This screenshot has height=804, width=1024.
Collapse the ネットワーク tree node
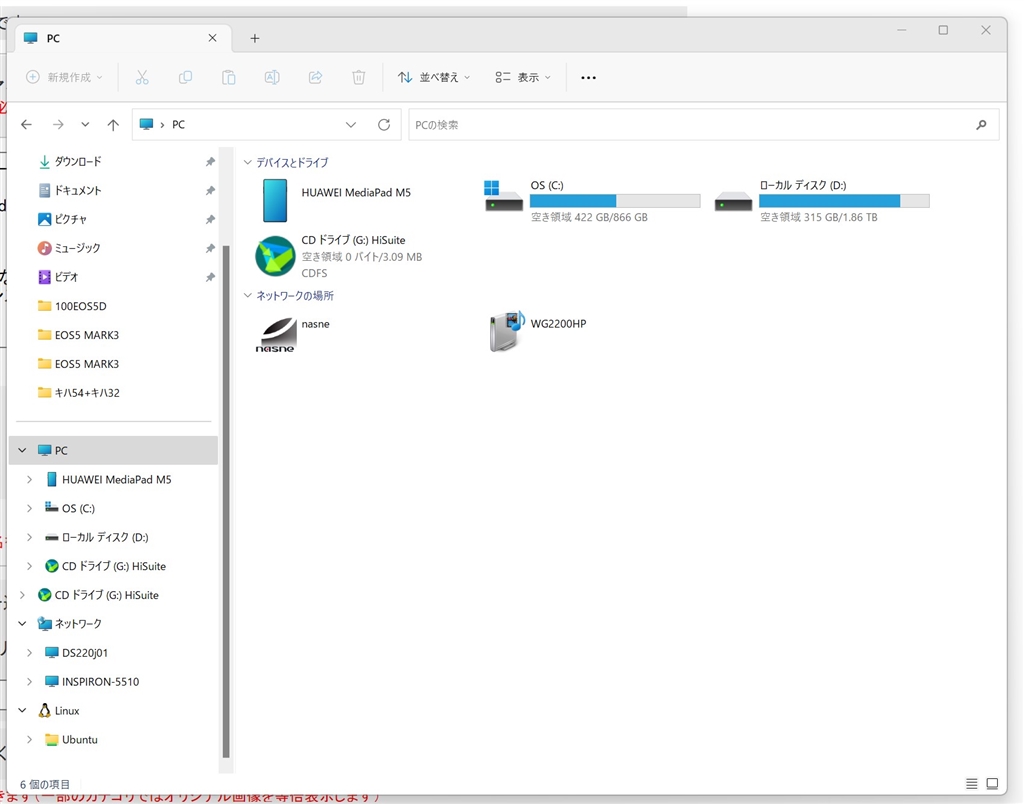coord(22,624)
